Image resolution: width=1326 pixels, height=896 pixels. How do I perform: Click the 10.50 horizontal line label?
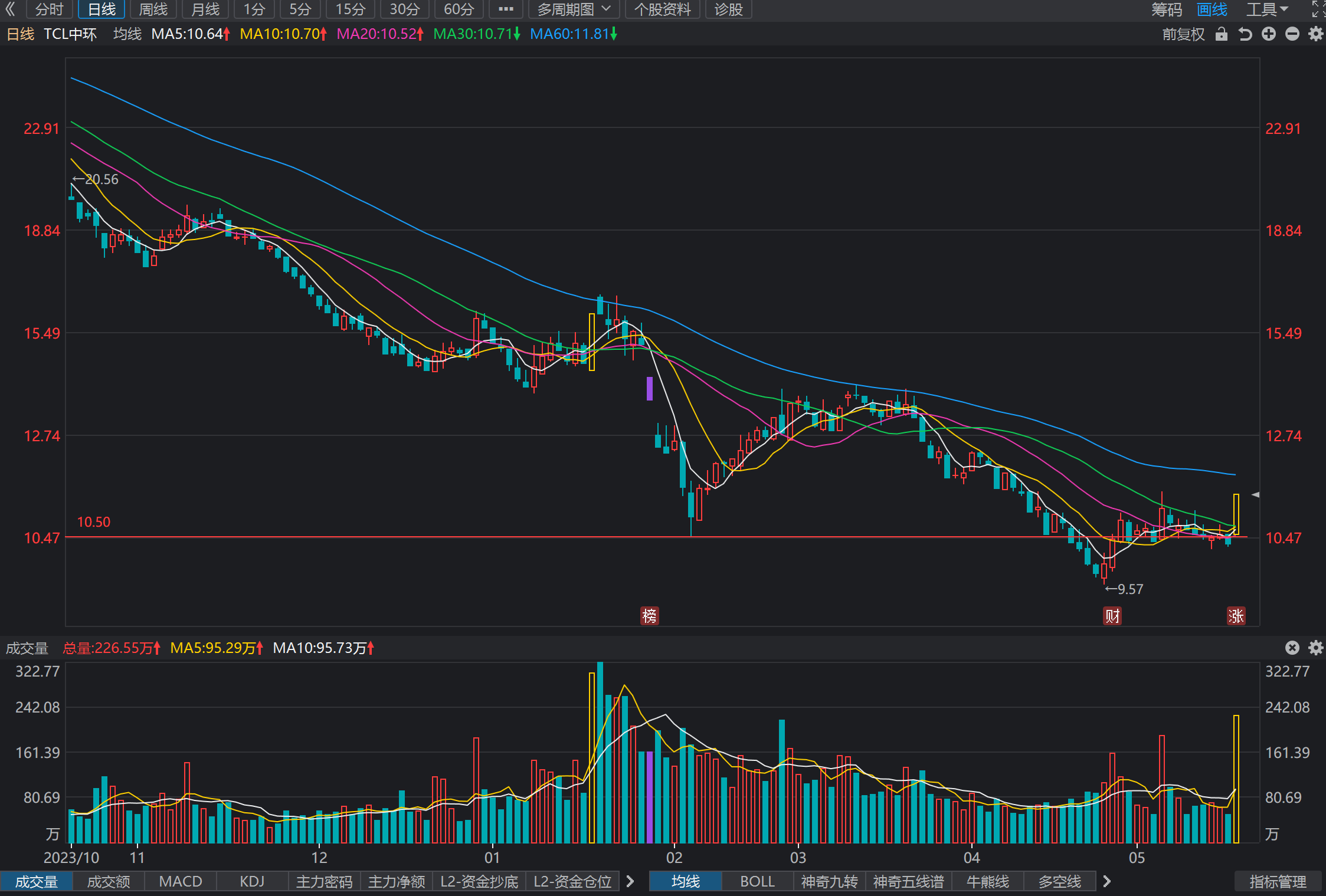94,522
